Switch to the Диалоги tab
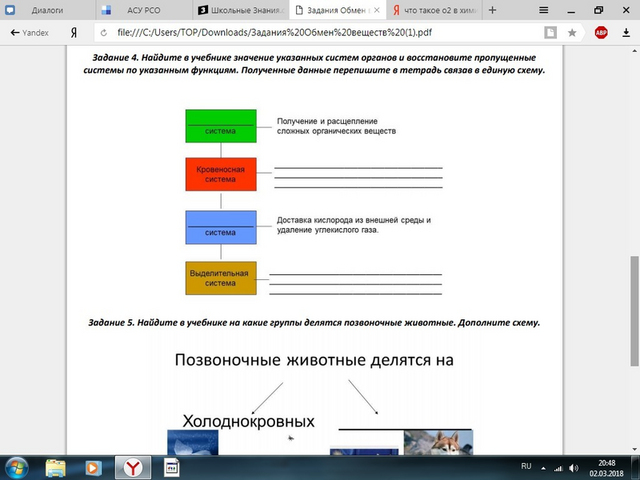This screenshot has height=480, width=640. [48, 10]
